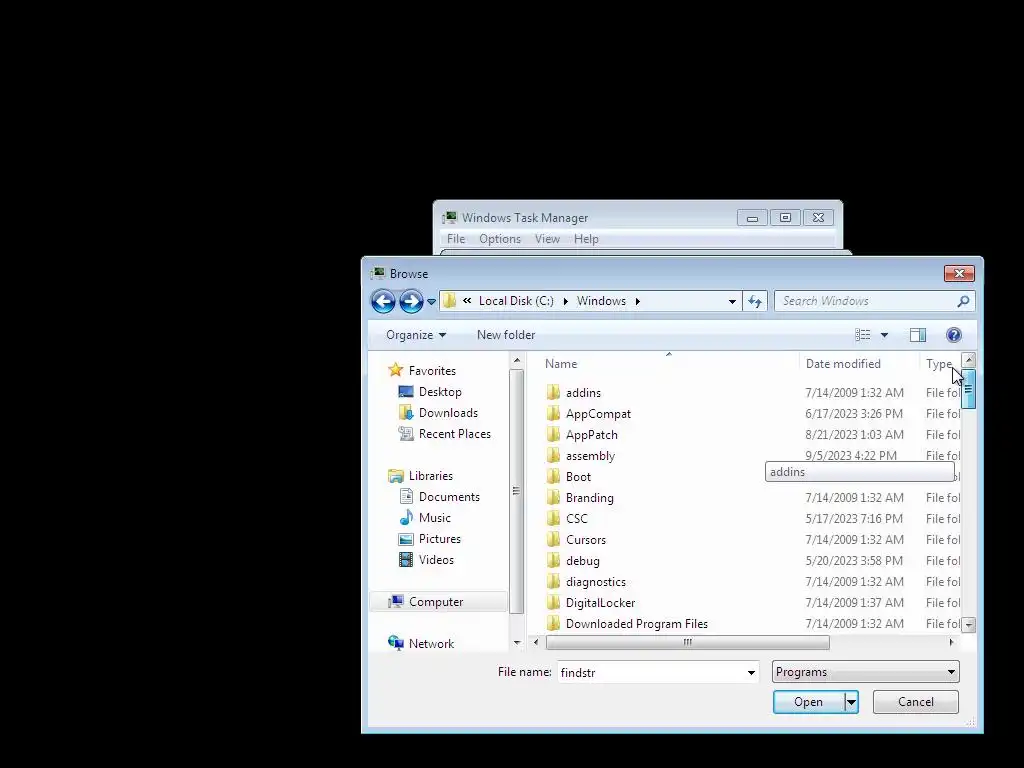Screen dimensions: 1024x768
Task: Click Local Disk (C:) in address bar
Action: tap(516, 301)
